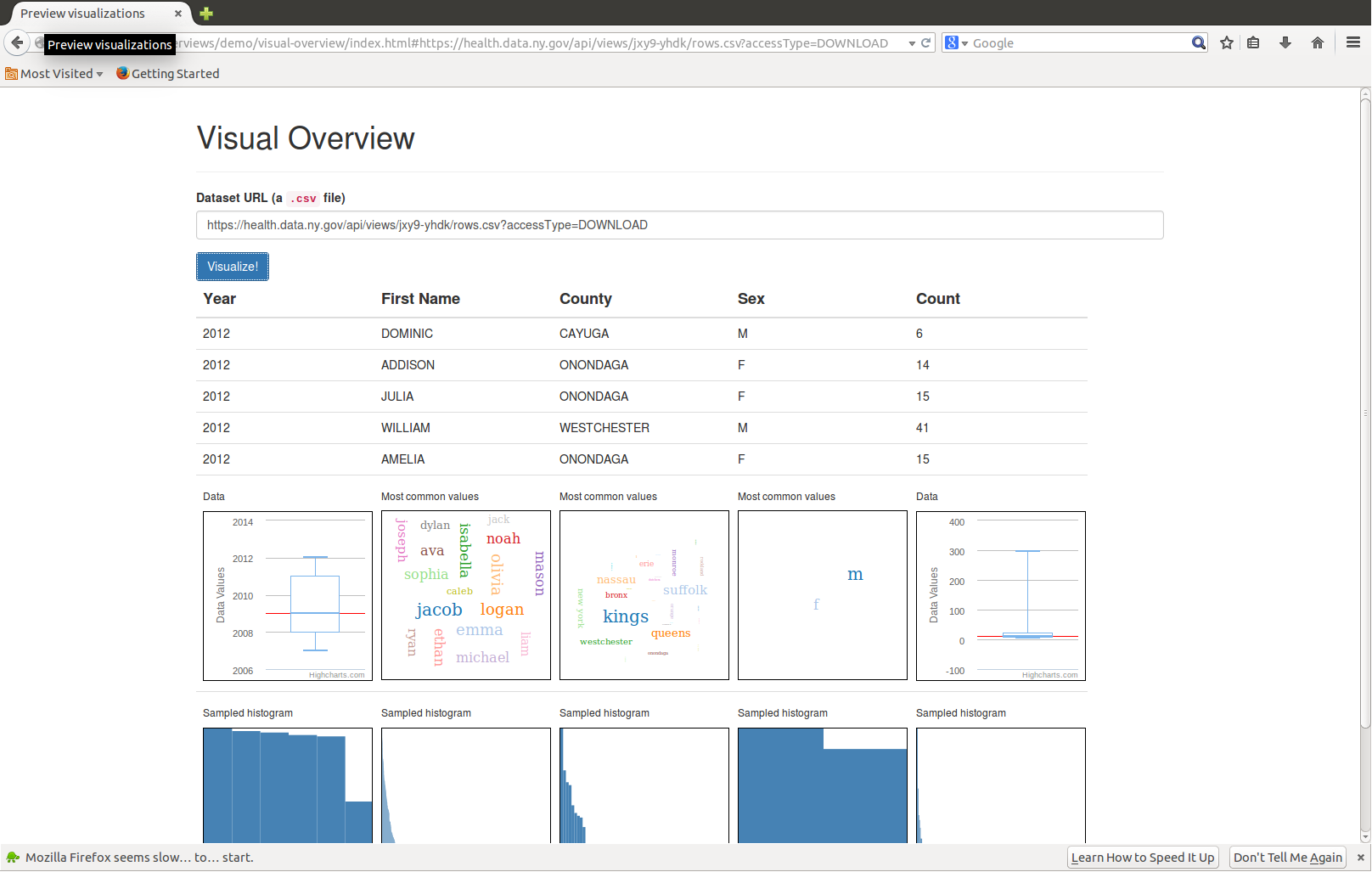This screenshot has width=1372, height=872.
Task: Bookmark this page with star icon
Action: pos(1227,42)
